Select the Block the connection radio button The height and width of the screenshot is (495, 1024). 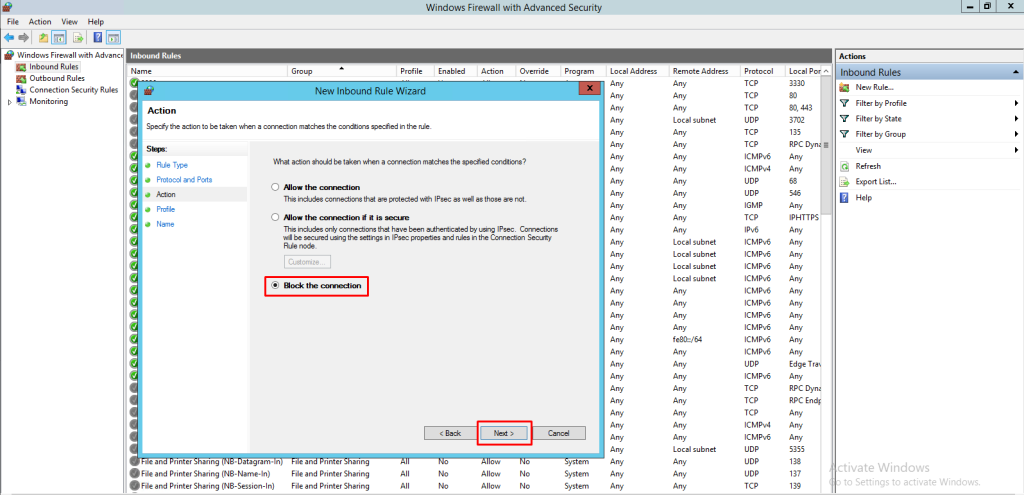coord(276,286)
